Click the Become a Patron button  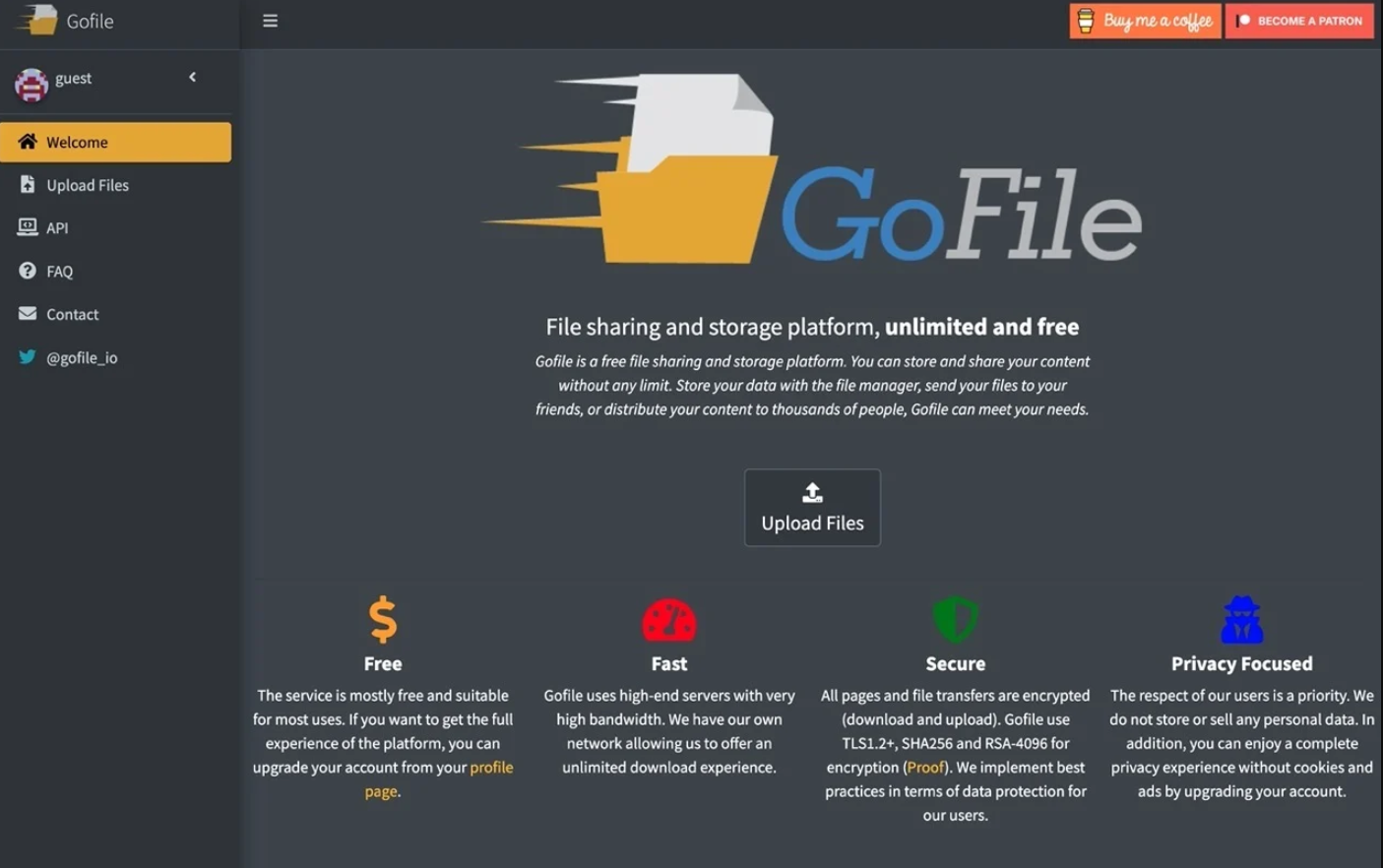(x=1299, y=21)
